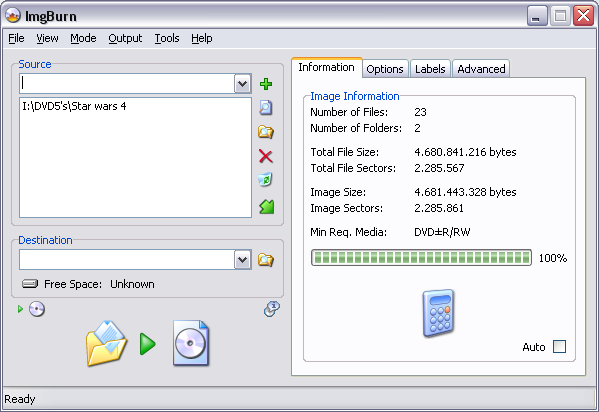
Task: Open the Mode menu
Action: (83, 38)
